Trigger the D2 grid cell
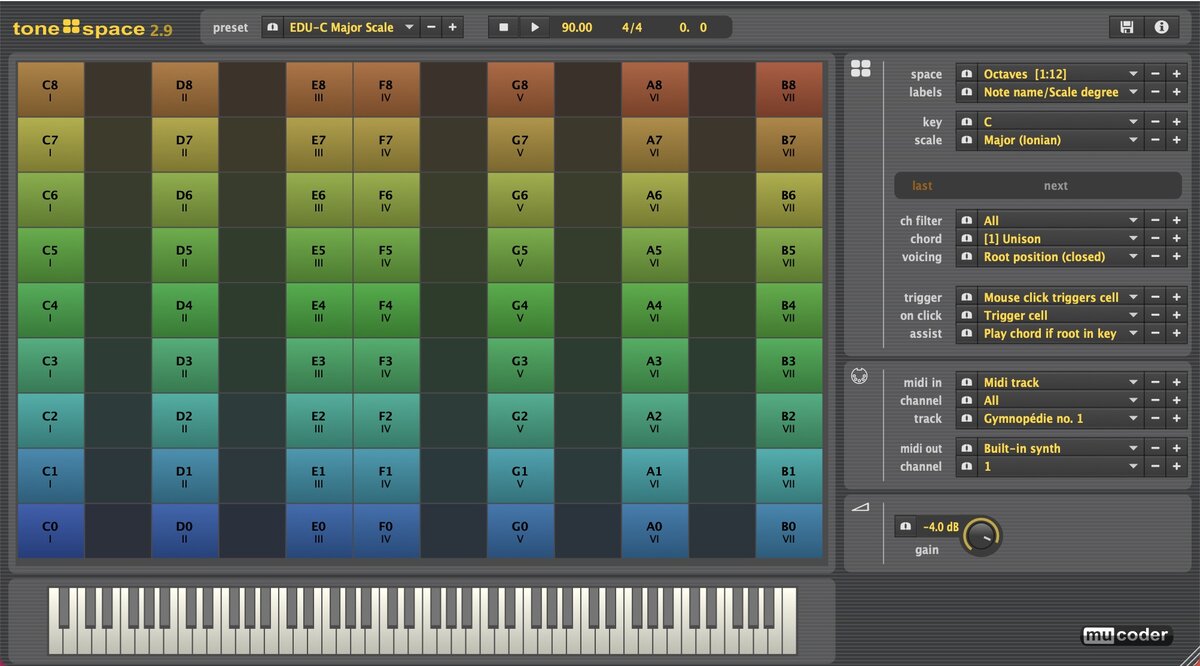The width and height of the screenshot is (1200, 666). click(x=184, y=420)
